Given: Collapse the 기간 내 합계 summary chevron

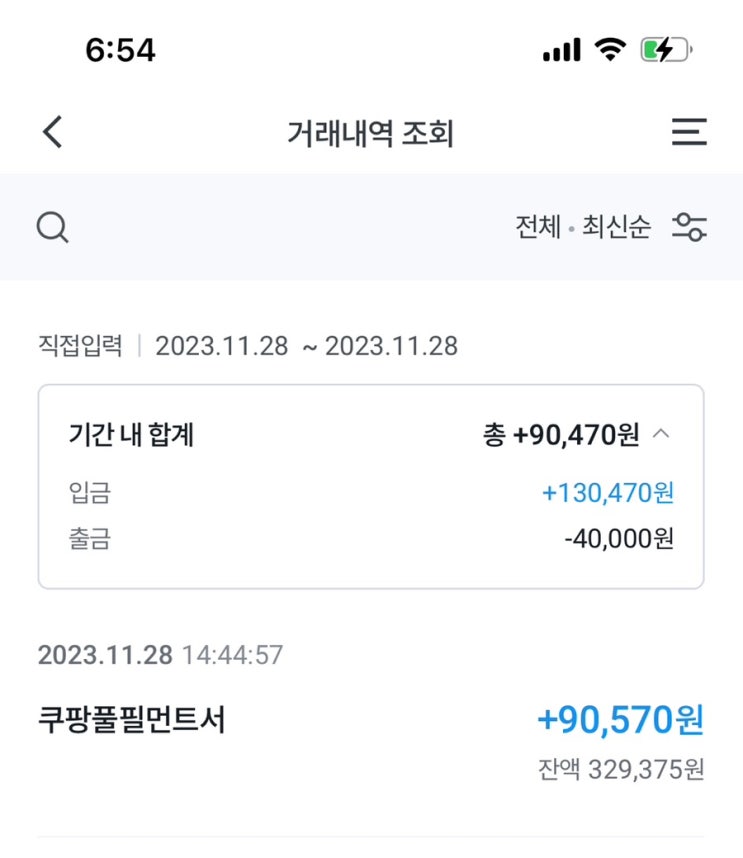Looking at the screenshot, I should [x=661, y=435].
